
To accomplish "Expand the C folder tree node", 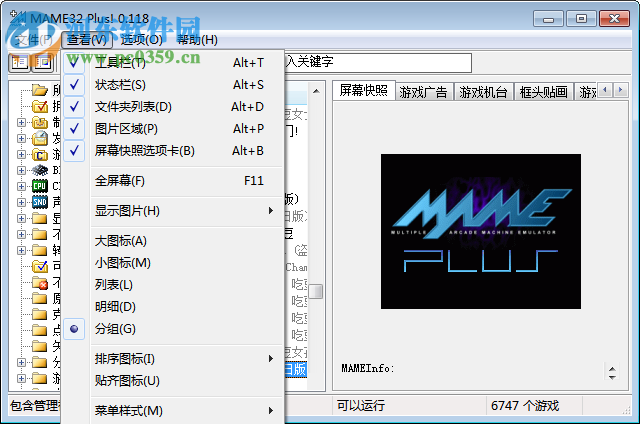I will coord(21,154).
